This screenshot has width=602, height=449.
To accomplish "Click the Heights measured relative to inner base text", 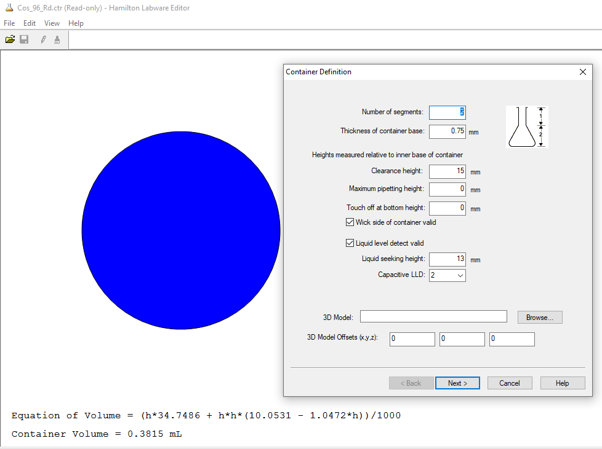I will [x=387, y=155].
